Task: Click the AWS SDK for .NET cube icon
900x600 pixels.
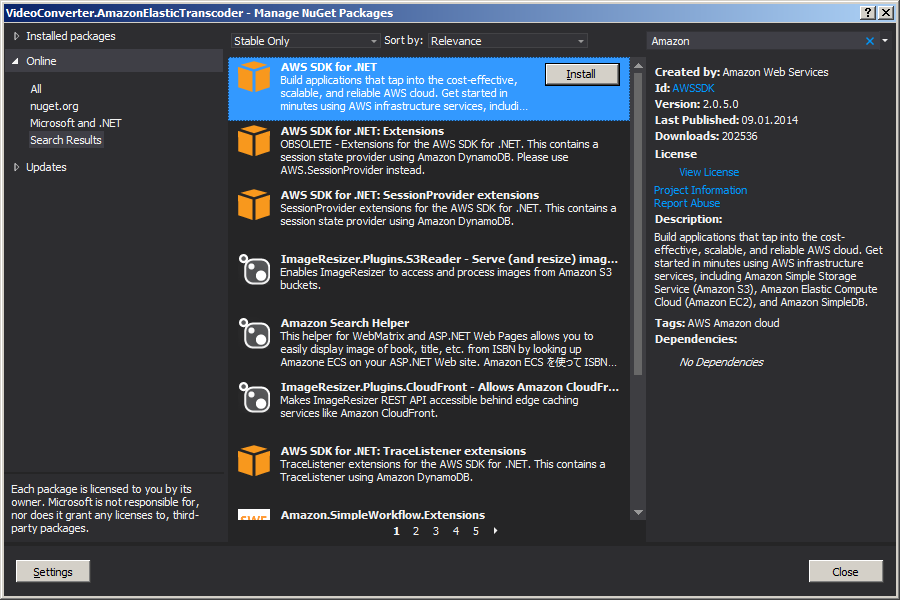Action: tap(254, 82)
